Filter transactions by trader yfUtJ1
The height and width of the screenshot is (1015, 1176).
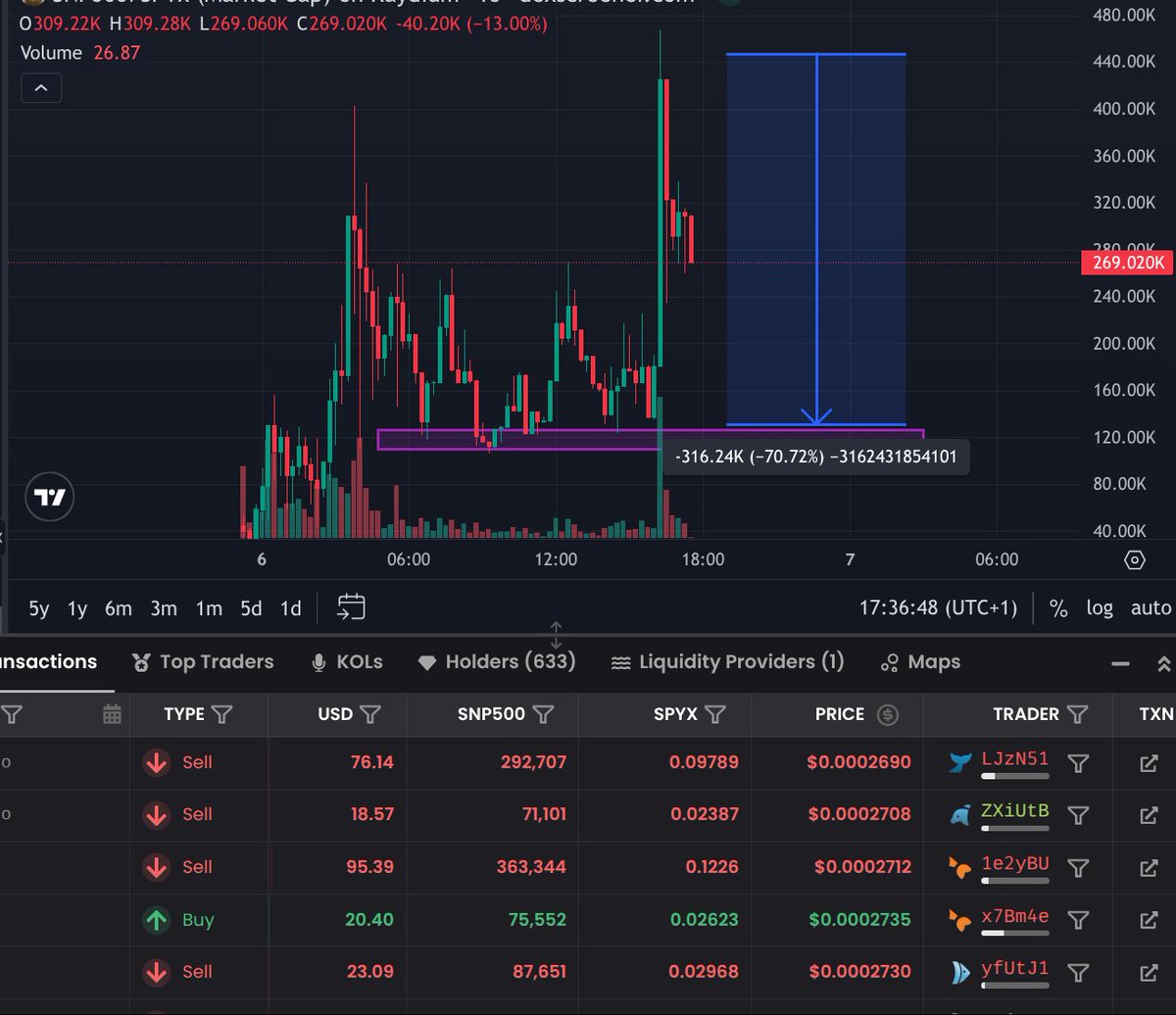[1078, 972]
